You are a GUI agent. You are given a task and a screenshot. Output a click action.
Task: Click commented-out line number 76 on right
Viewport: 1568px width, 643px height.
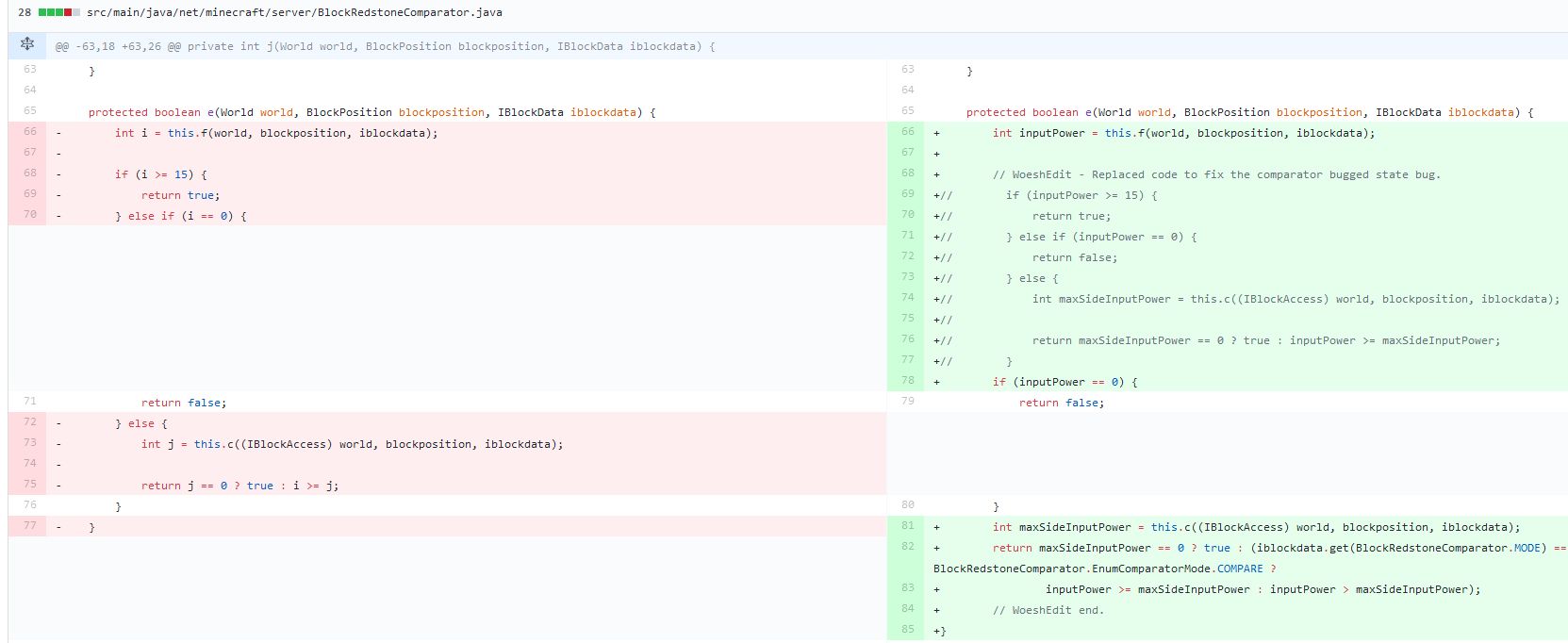tap(907, 339)
